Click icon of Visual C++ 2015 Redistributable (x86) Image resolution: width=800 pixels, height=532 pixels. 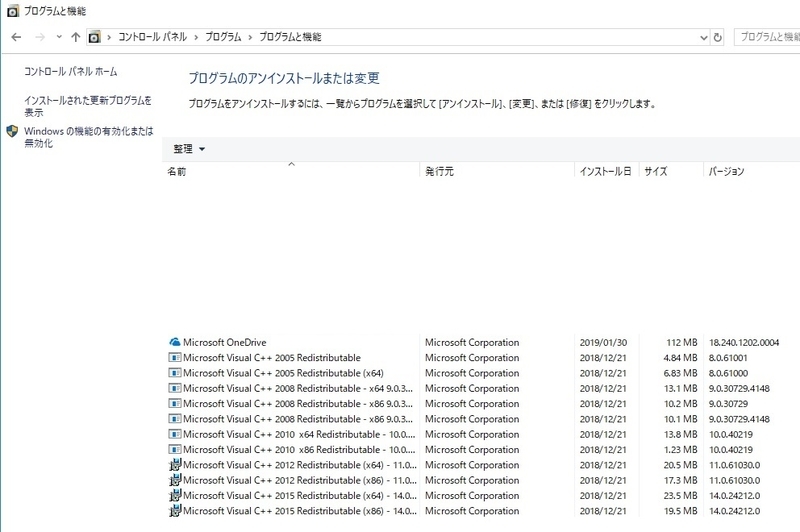coord(174,511)
